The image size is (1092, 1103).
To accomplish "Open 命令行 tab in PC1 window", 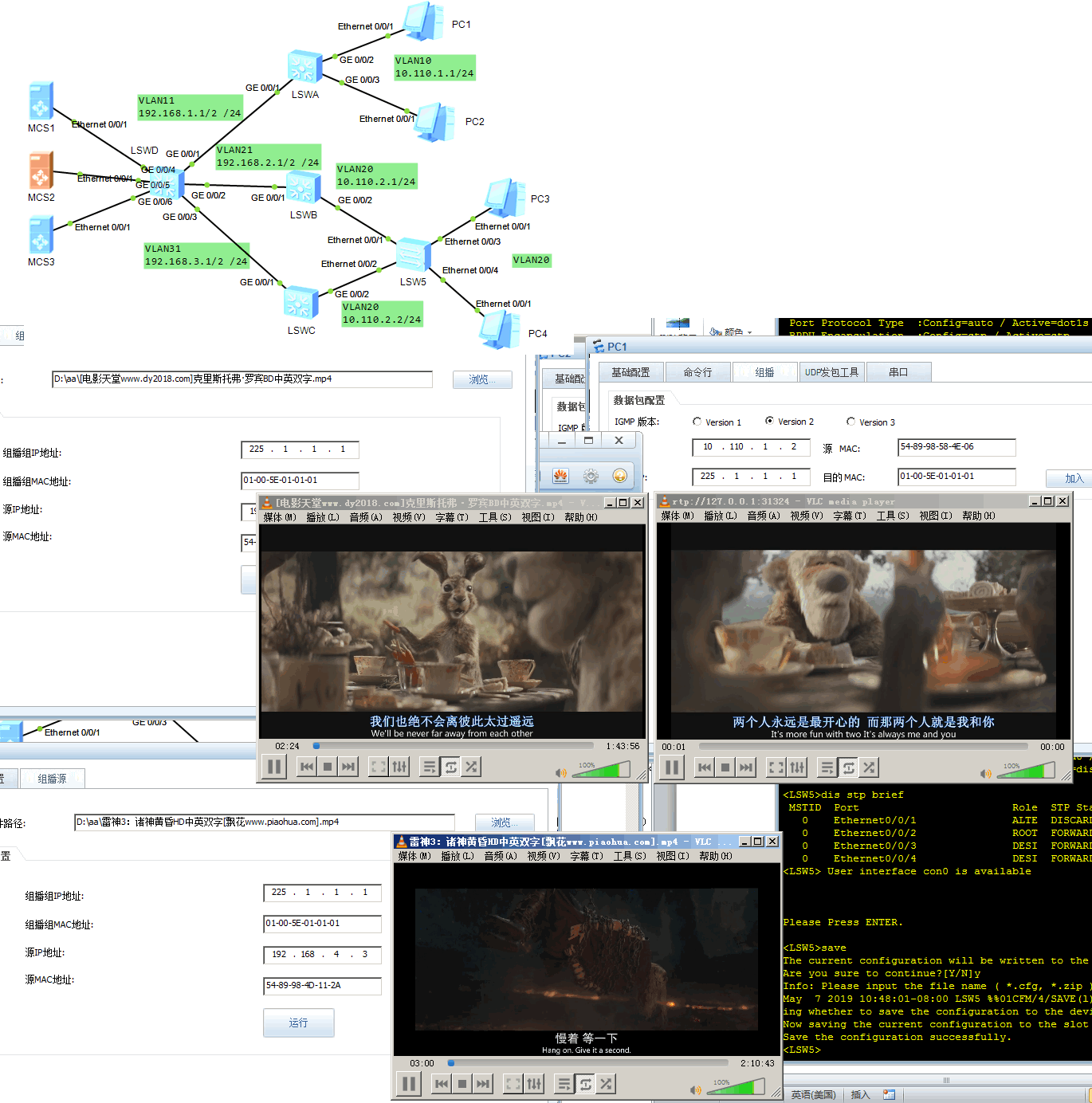I will tap(697, 372).
